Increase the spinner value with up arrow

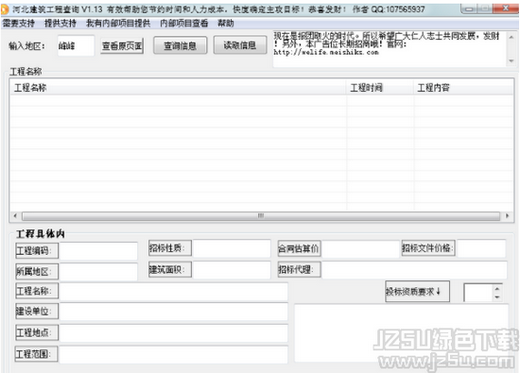click(x=497, y=289)
